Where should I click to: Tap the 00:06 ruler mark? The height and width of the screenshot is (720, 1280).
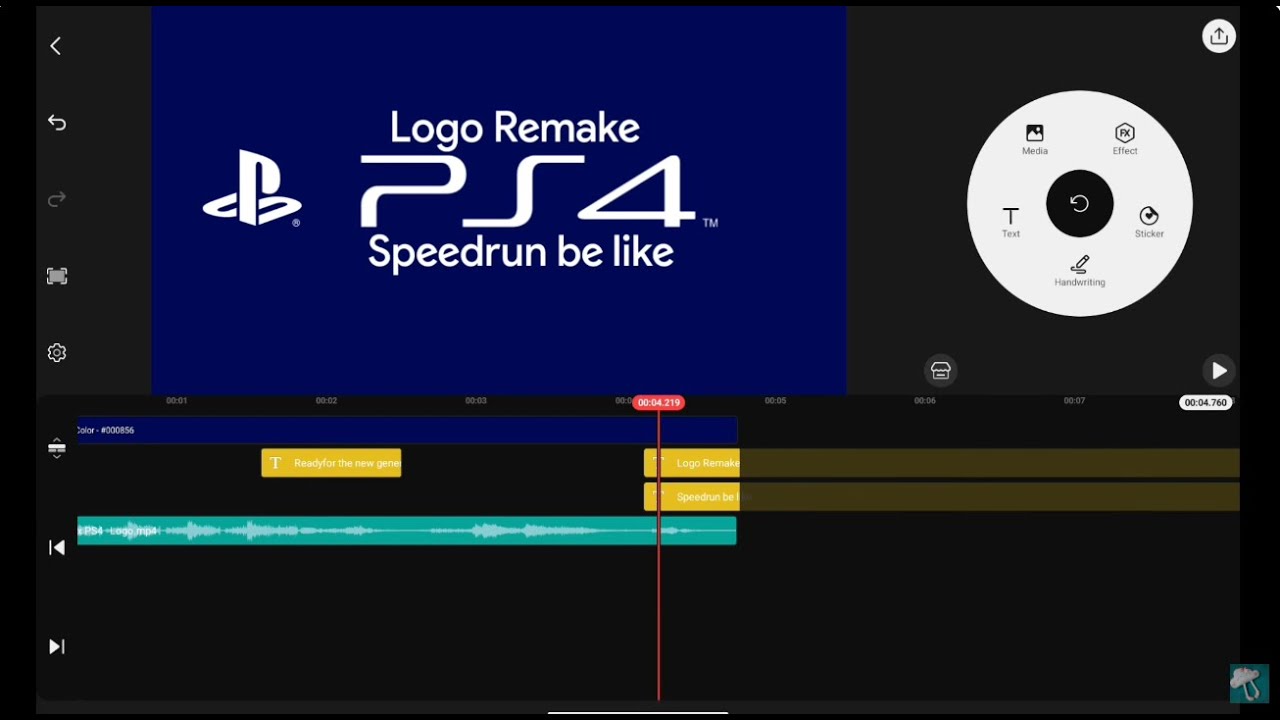[x=925, y=401]
